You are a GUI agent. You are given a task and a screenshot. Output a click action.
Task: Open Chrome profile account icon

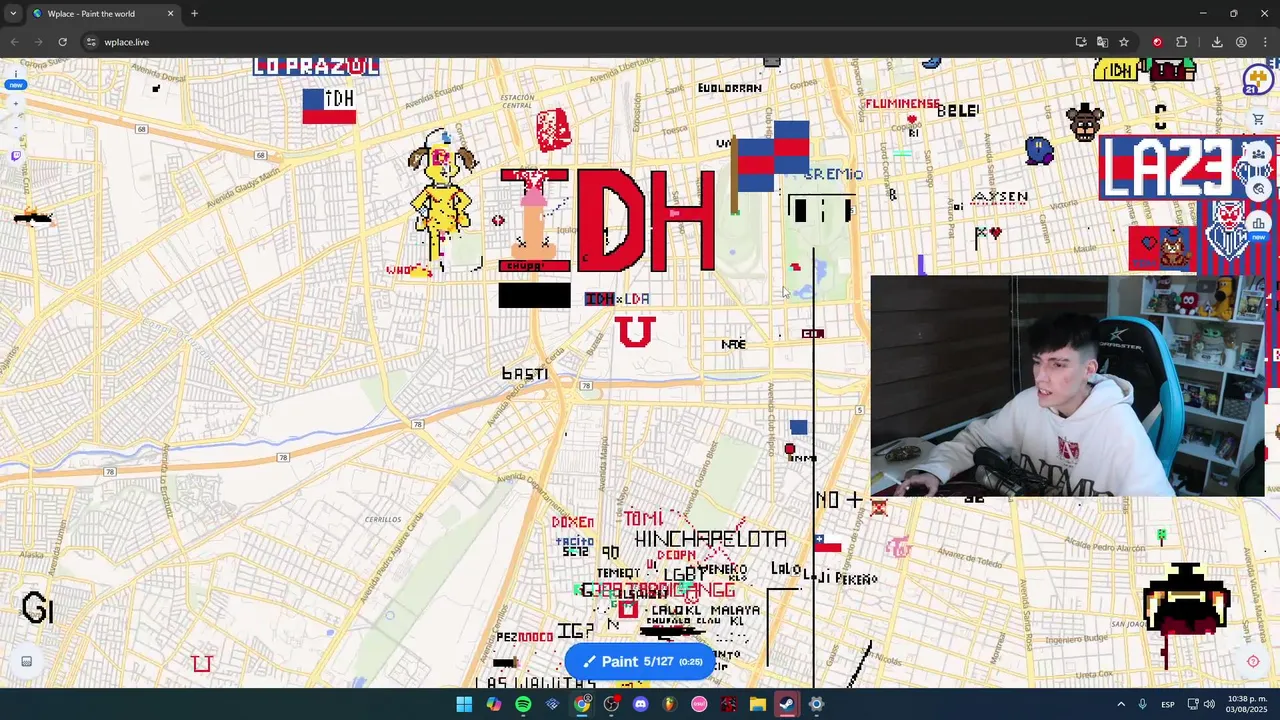1241,42
